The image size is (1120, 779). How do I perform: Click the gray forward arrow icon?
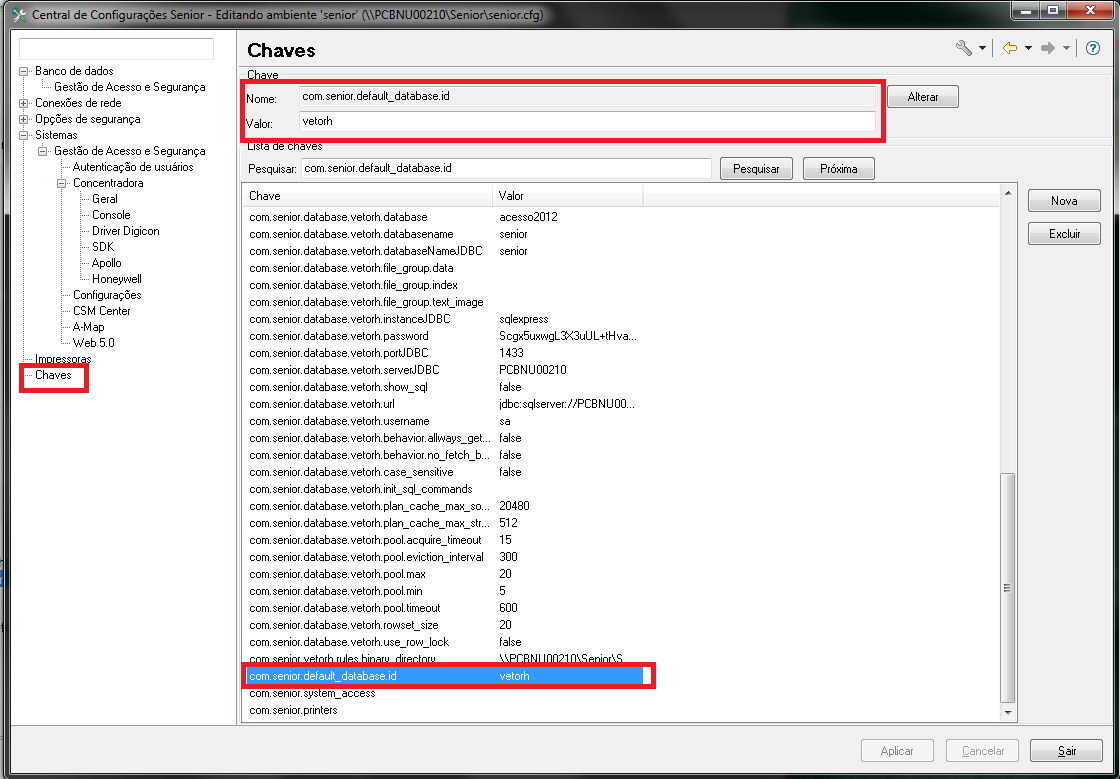1048,48
